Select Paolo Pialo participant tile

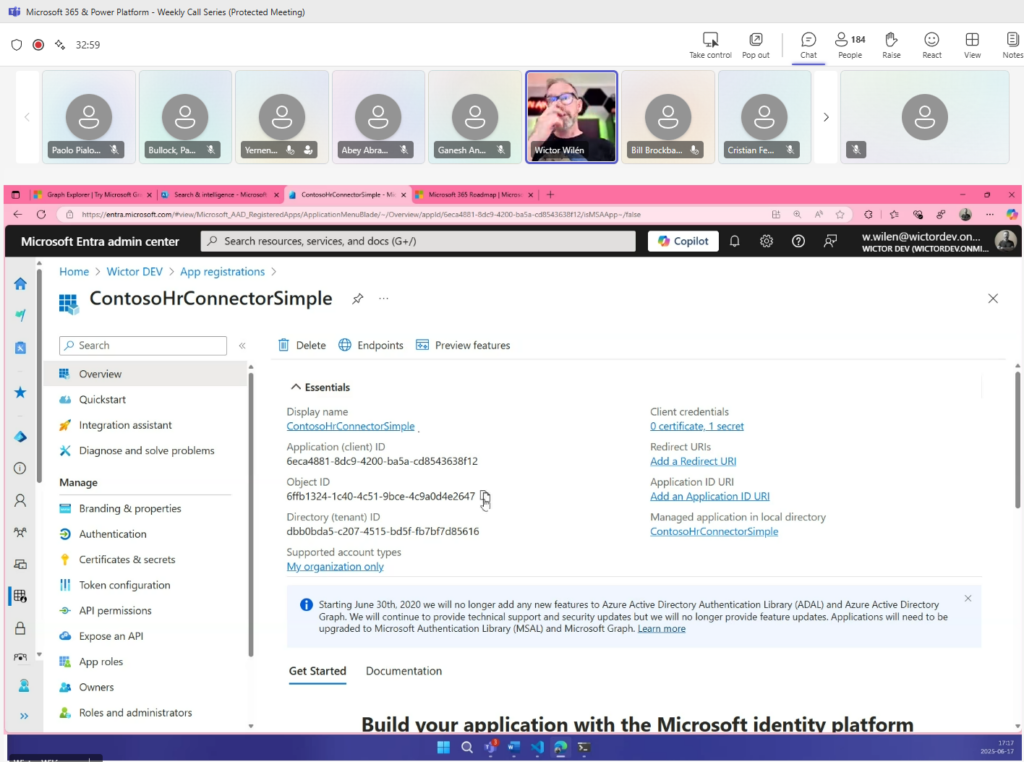pyautogui.click(x=89, y=117)
